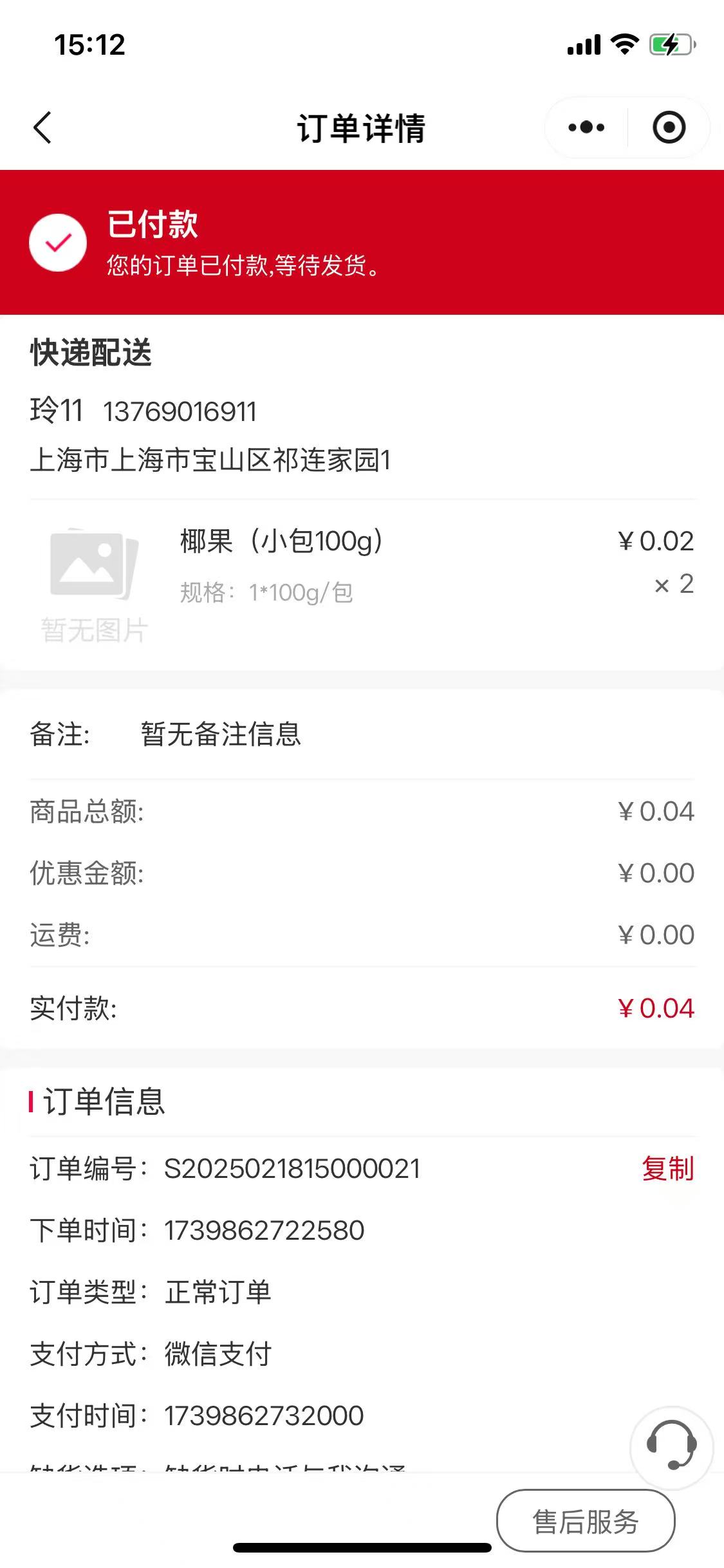
Task: Tap the phone number 13769016911
Action: pyautogui.click(x=180, y=412)
